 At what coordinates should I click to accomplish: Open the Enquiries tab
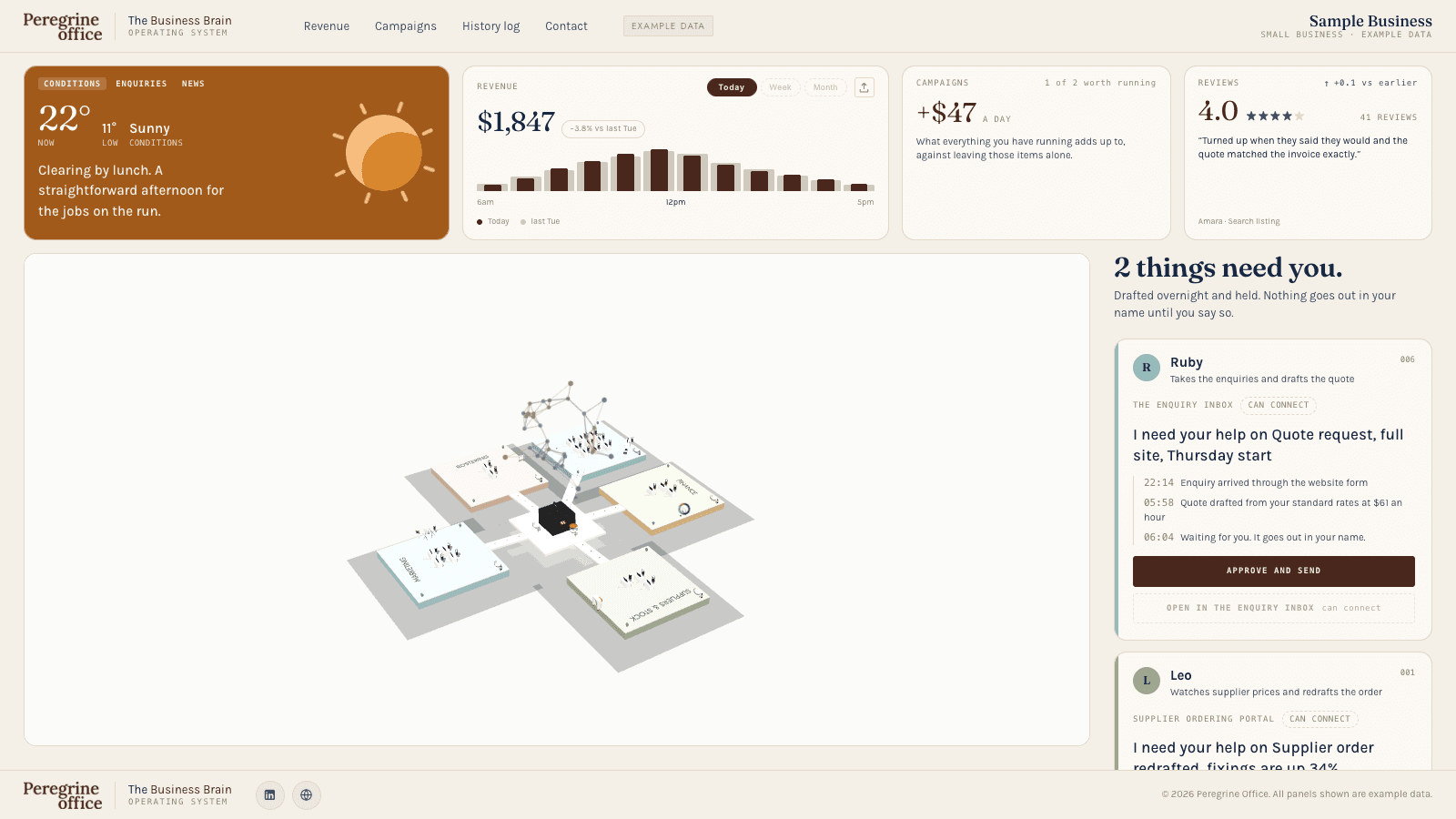point(141,84)
